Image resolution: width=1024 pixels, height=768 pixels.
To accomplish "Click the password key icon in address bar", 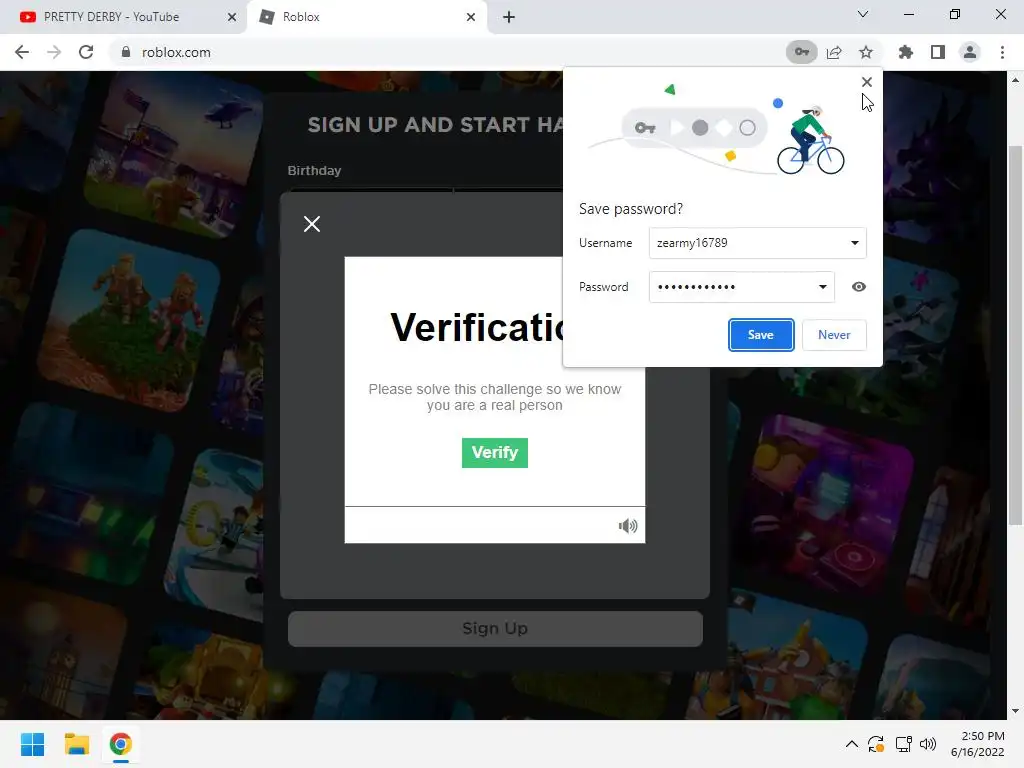I will tap(801, 52).
